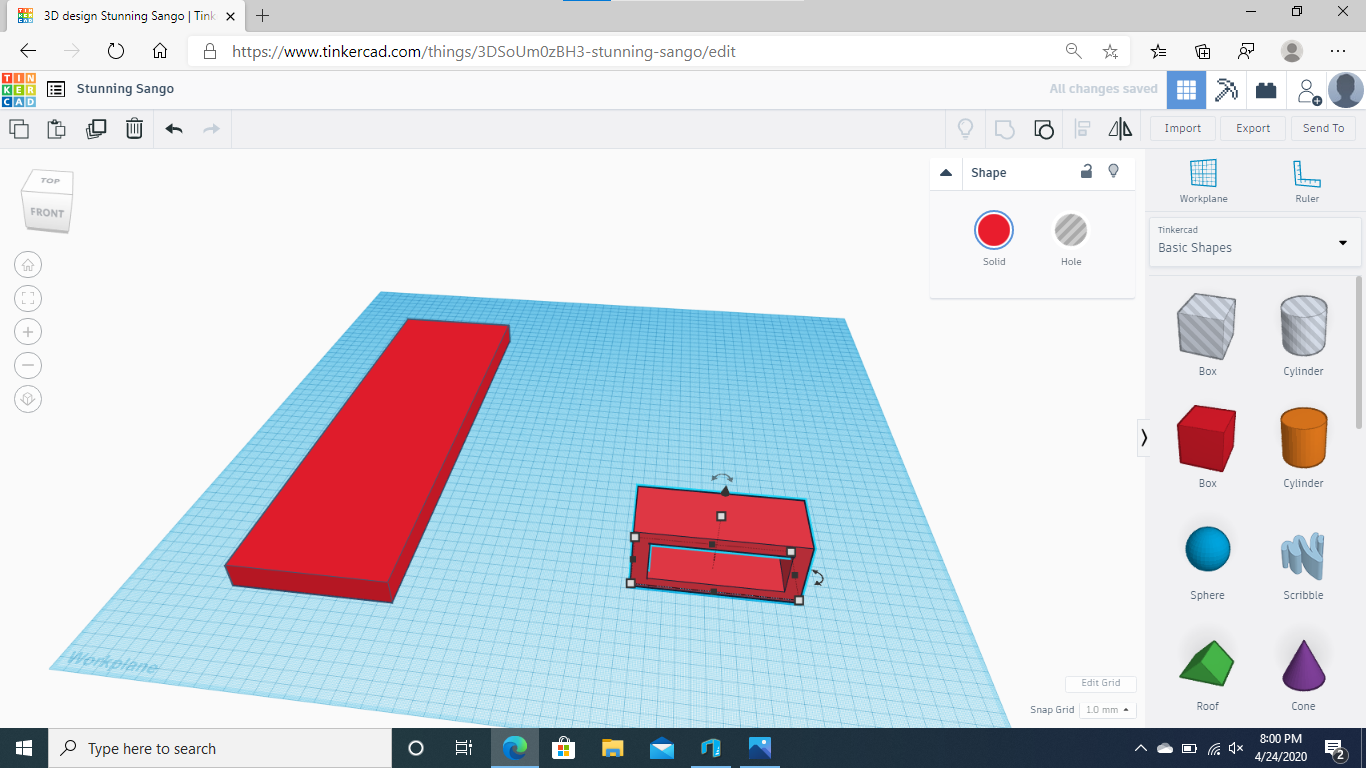Screen dimensions: 1366x768
Task: Copy the selected shape
Action: [18, 128]
